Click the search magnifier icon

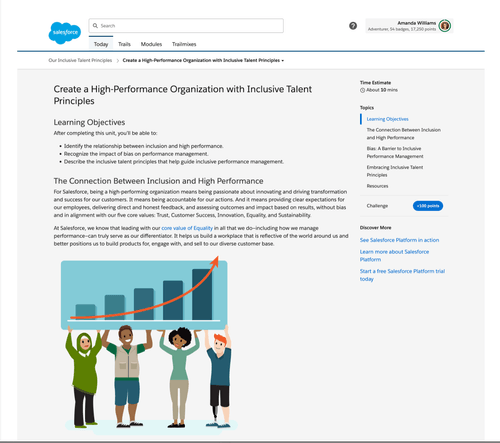95,26
